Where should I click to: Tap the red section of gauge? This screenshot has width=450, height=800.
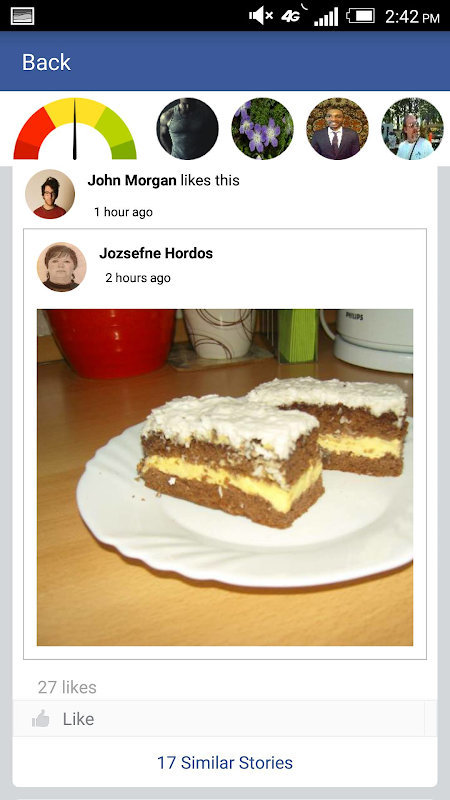tap(32, 135)
